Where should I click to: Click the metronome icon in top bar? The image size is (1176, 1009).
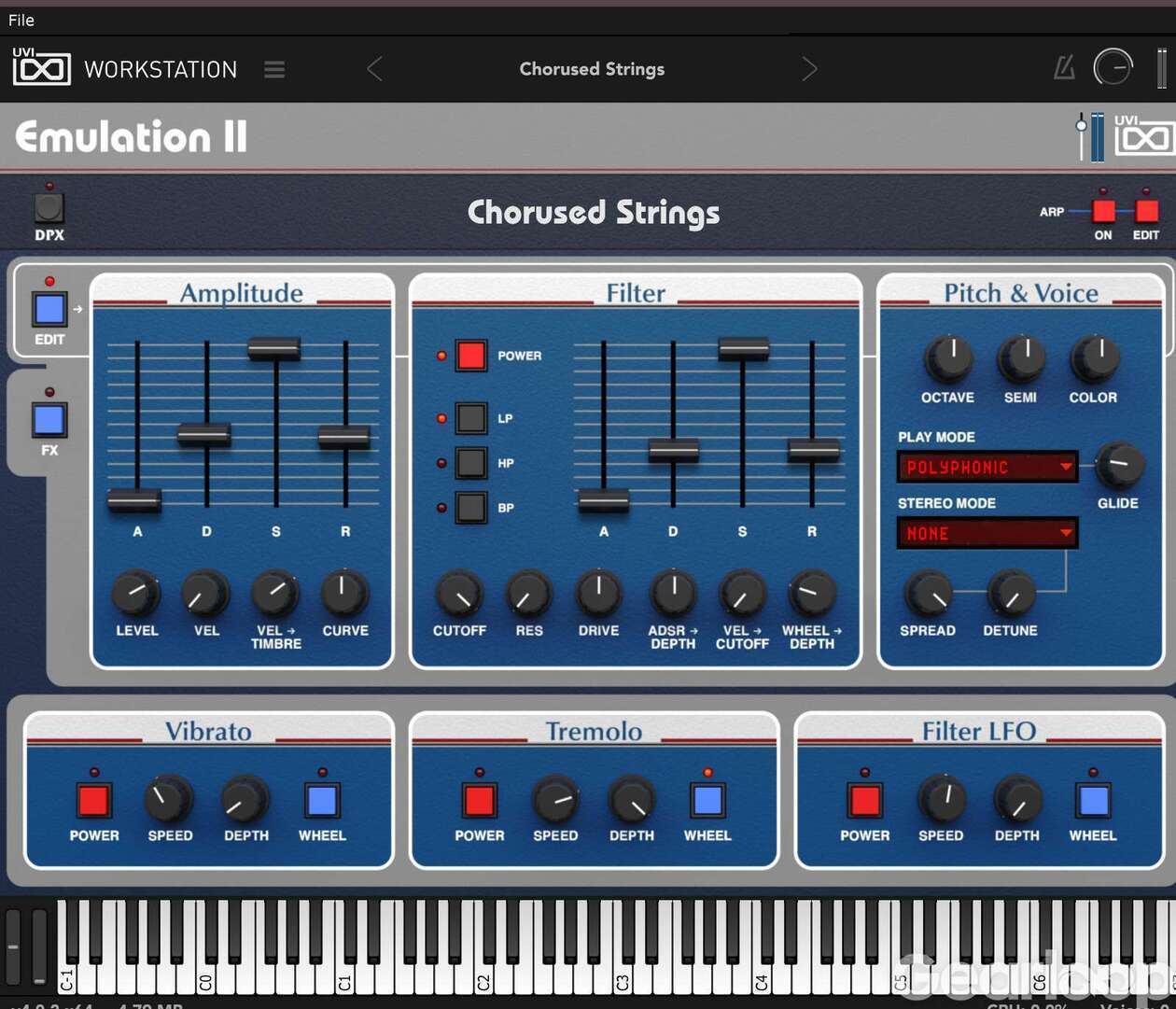pyautogui.click(x=1064, y=68)
